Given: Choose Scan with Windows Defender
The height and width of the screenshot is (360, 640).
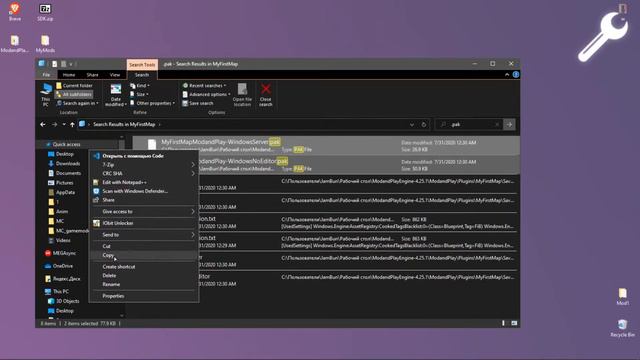Looking at the screenshot, I should pos(144,191).
